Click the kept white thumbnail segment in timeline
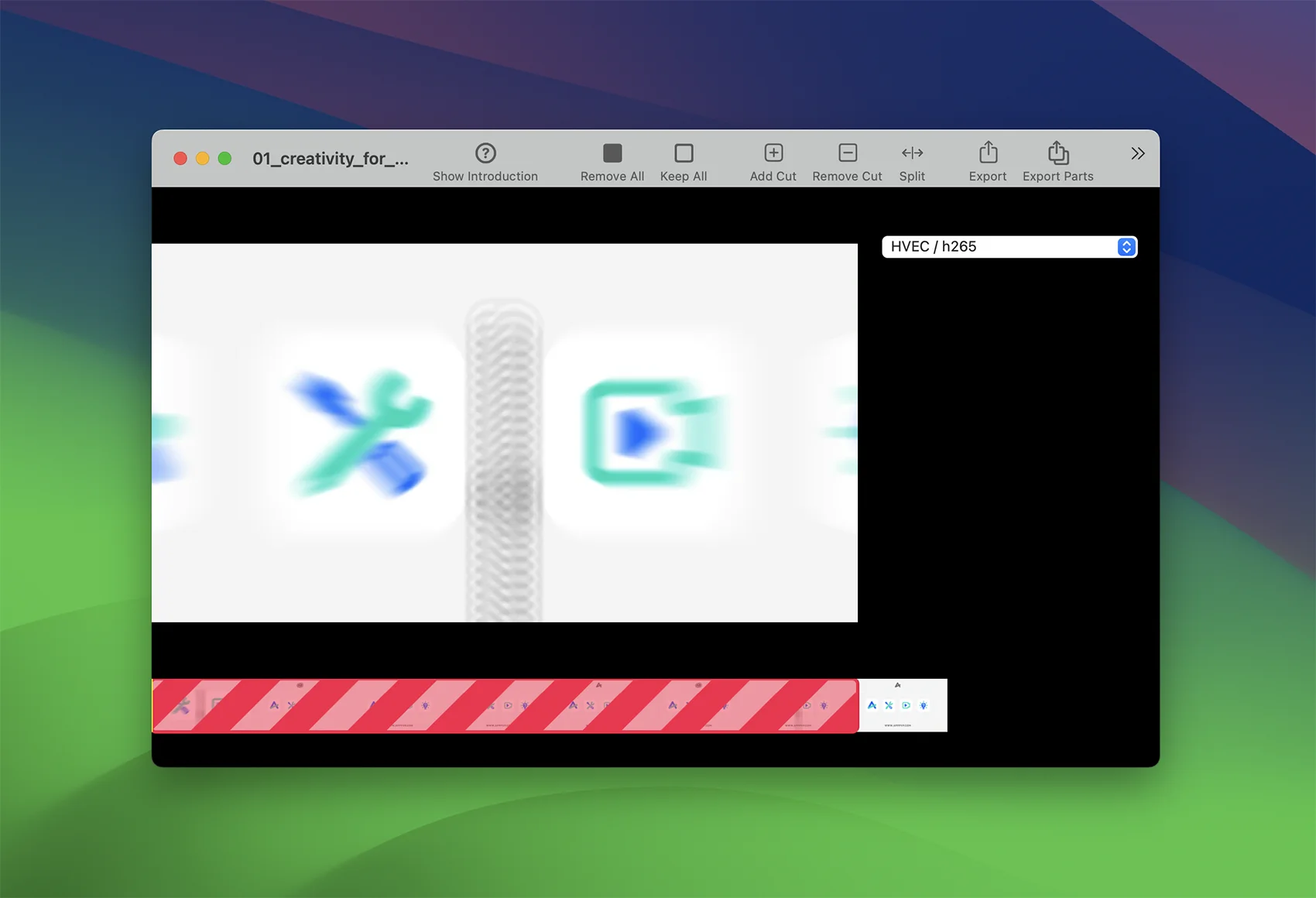 click(x=903, y=705)
